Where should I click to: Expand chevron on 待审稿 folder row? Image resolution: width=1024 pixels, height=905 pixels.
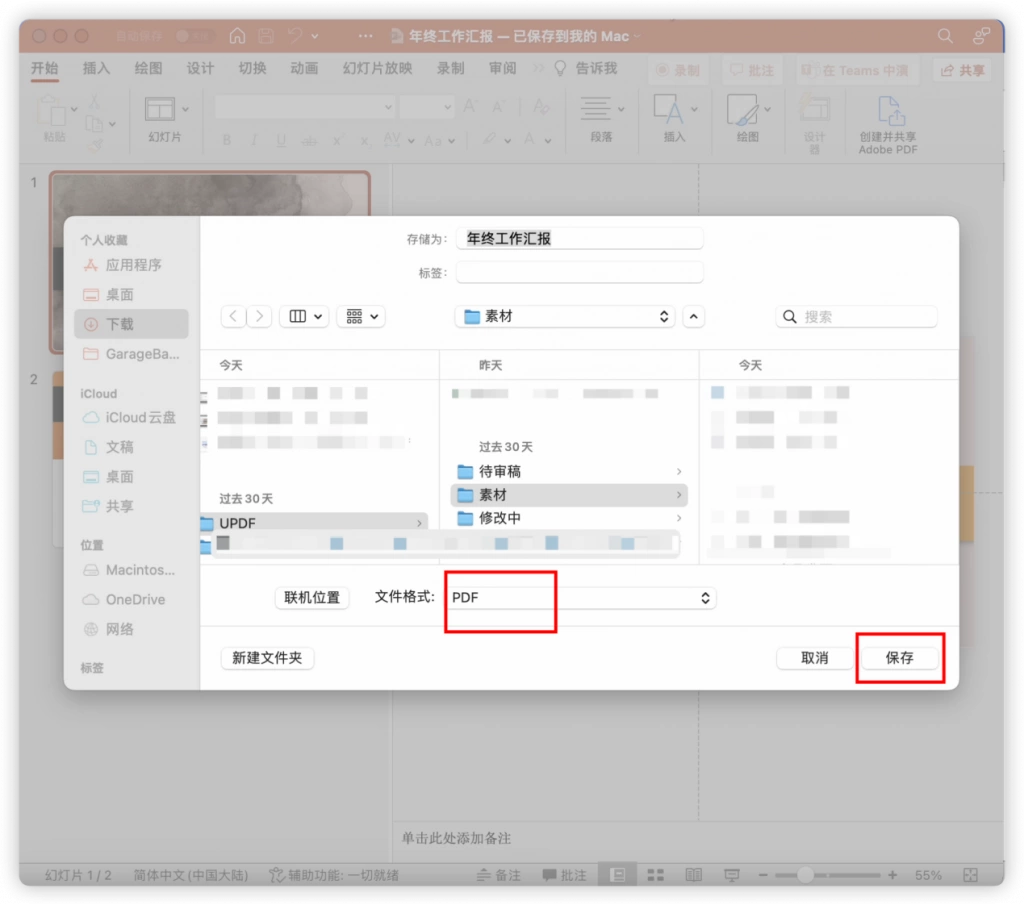(679, 471)
